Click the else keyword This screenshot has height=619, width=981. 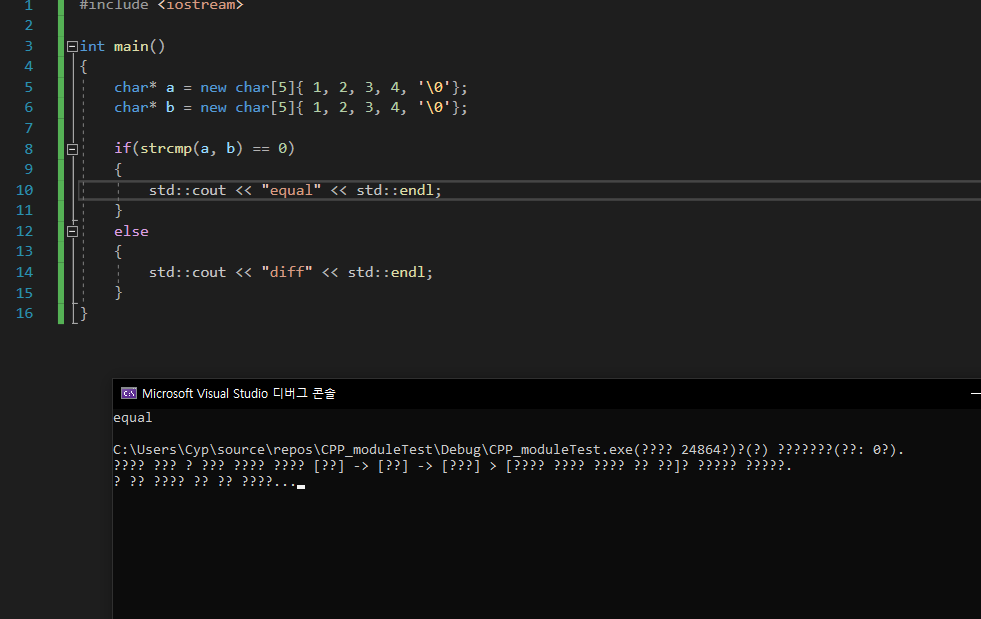pyautogui.click(x=131, y=232)
